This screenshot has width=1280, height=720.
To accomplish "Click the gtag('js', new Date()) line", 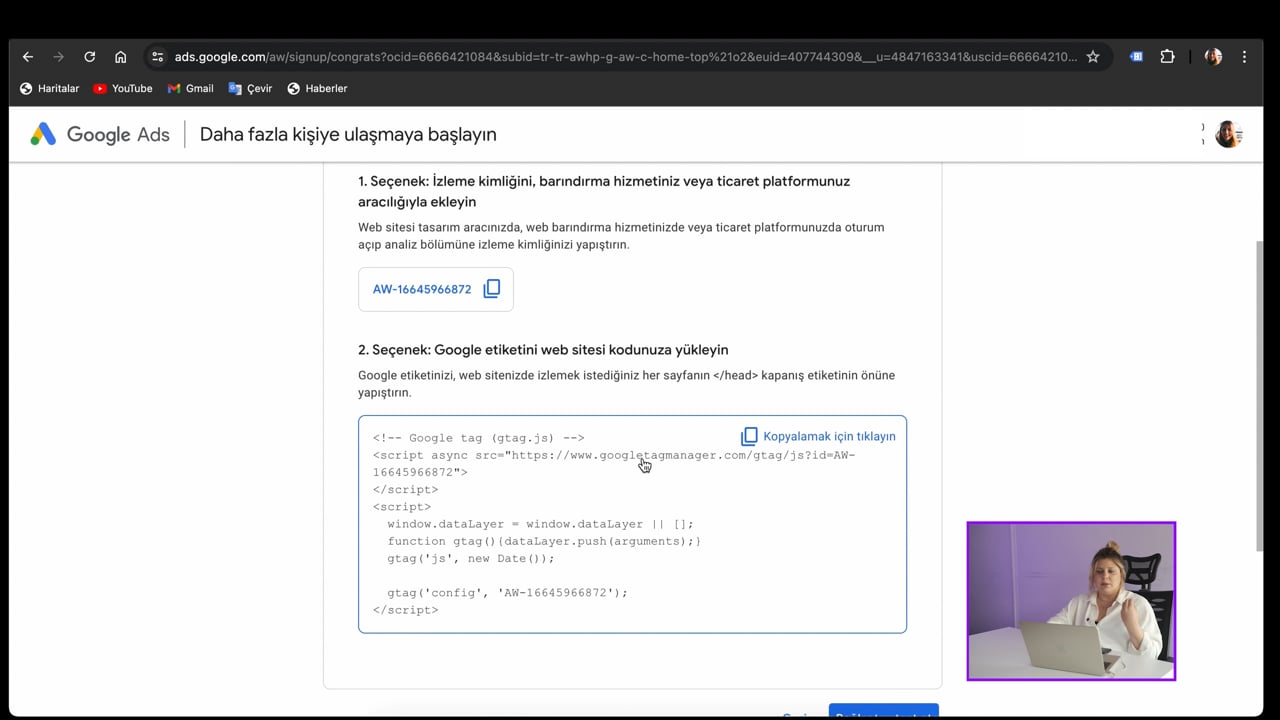I will pos(471,558).
